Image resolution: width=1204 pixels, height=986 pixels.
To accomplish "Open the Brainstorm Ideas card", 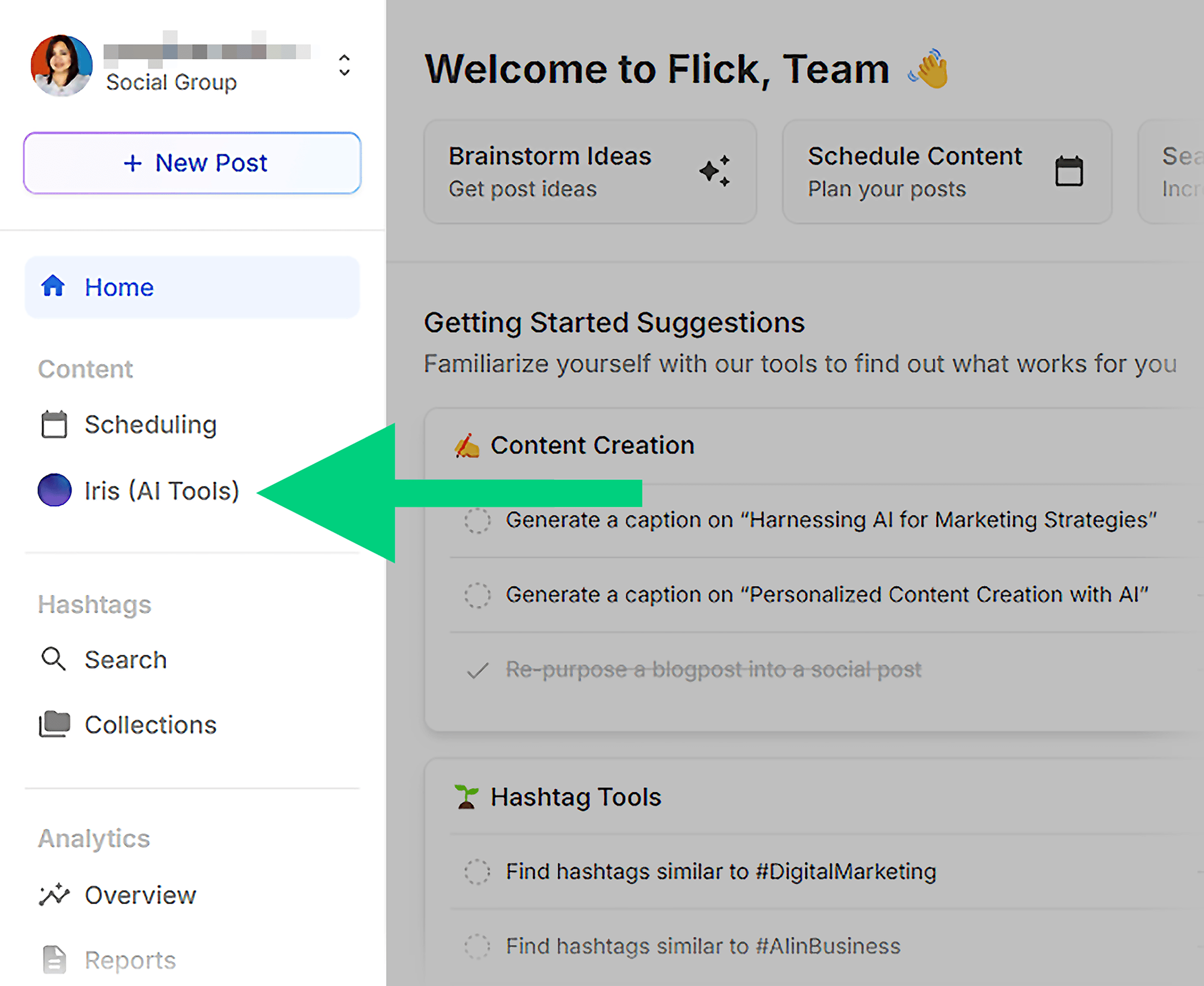I will coord(590,171).
